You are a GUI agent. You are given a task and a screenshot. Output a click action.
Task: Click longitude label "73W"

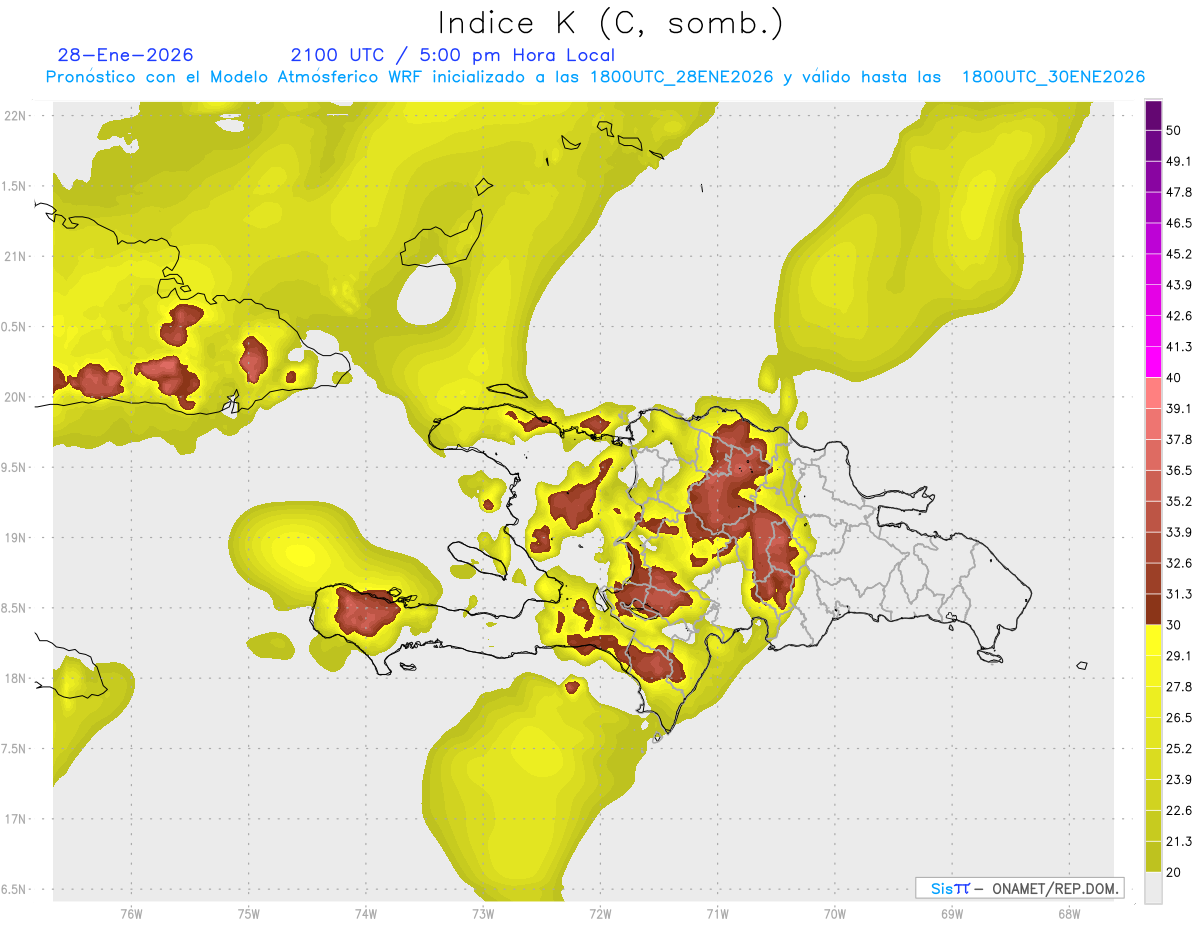[483, 914]
